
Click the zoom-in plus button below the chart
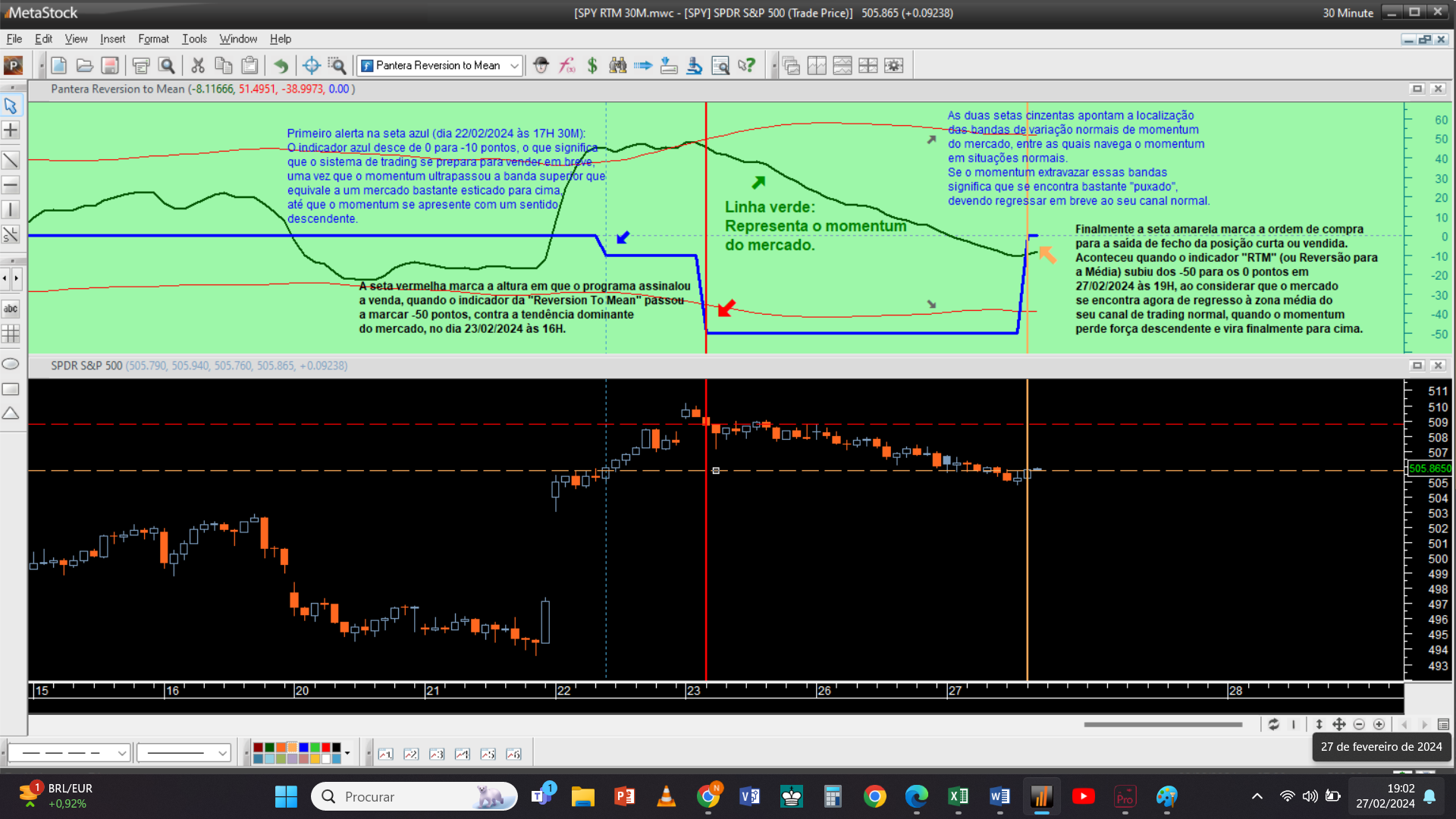pyautogui.click(x=1379, y=724)
